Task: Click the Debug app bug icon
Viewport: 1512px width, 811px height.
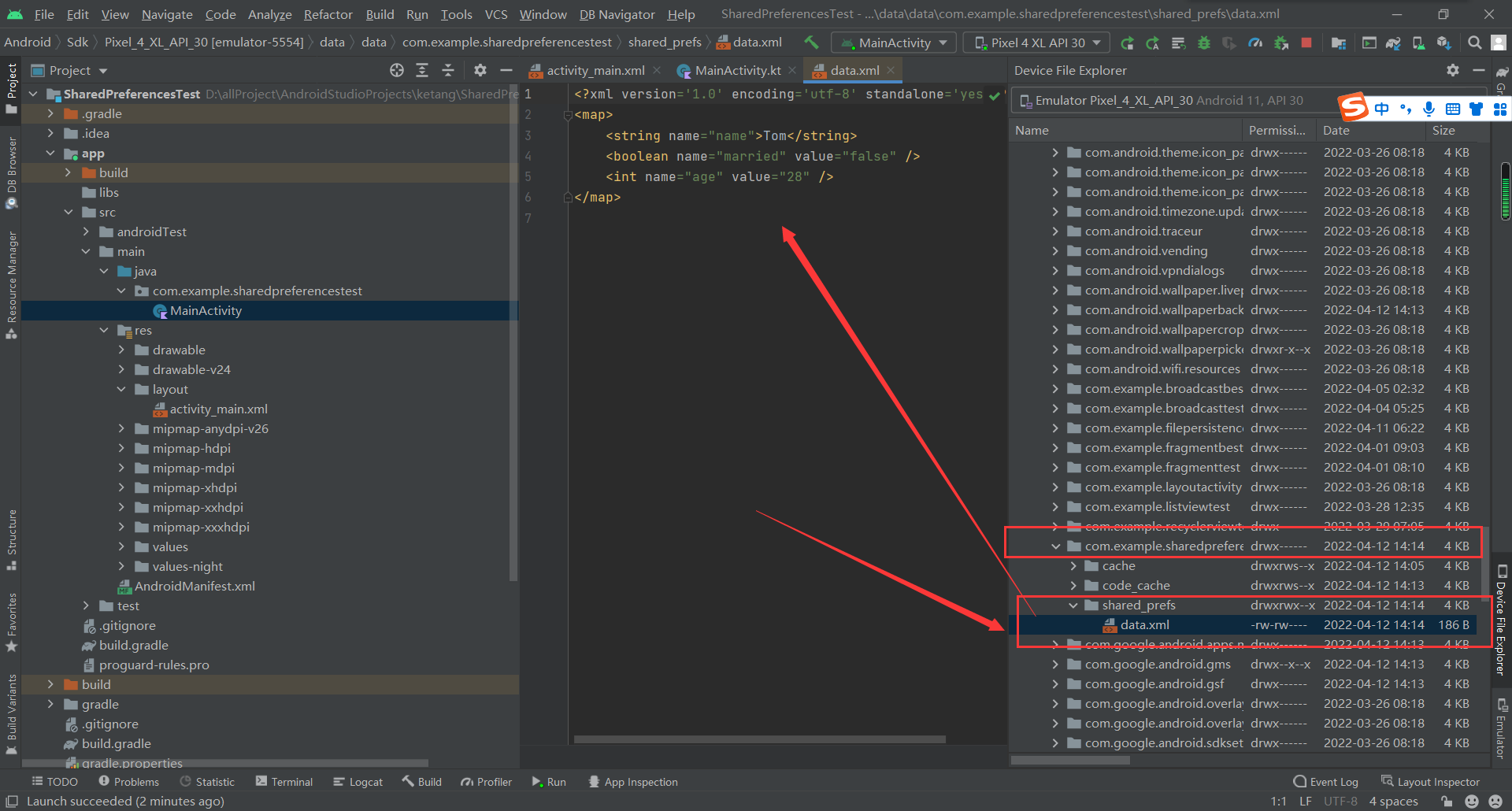Action: click(x=1204, y=43)
